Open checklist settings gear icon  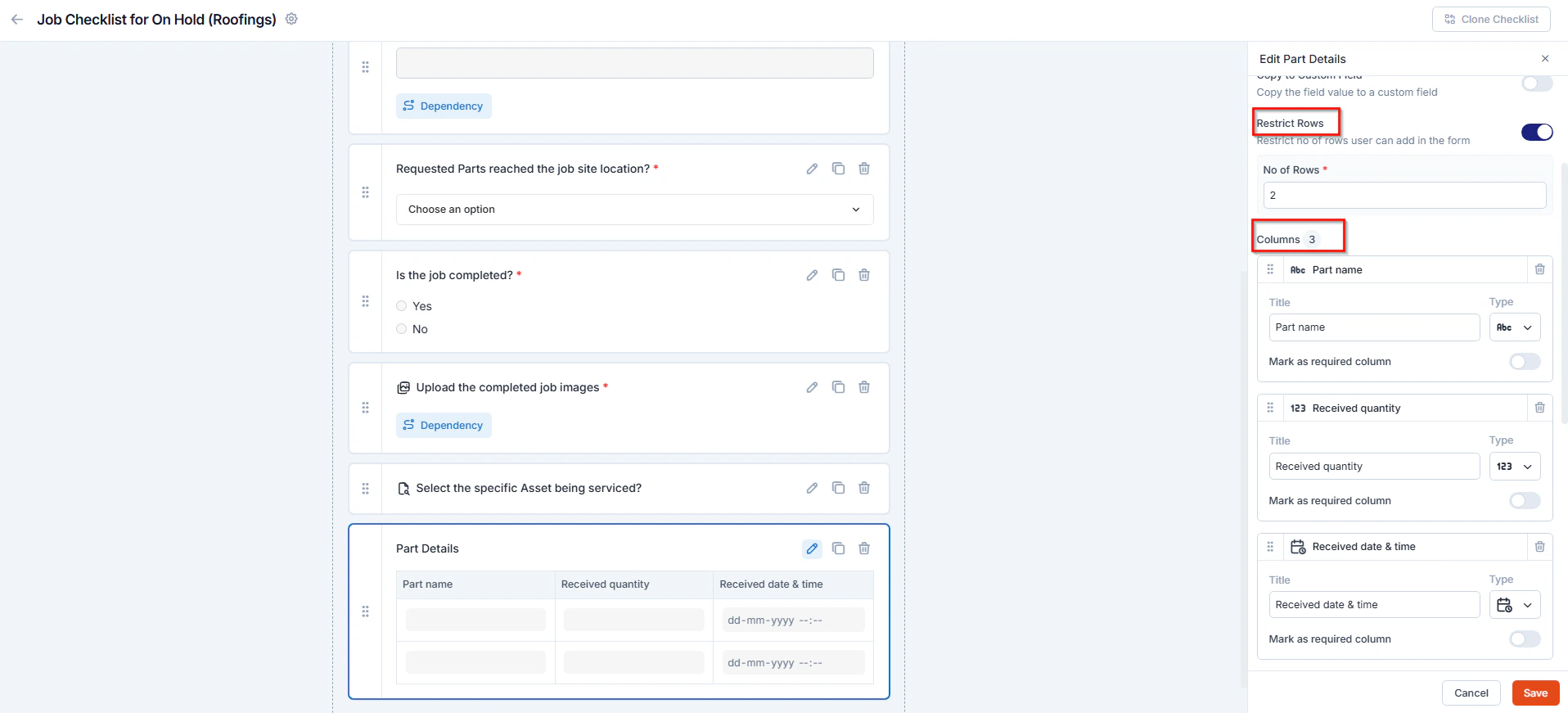[291, 19]
